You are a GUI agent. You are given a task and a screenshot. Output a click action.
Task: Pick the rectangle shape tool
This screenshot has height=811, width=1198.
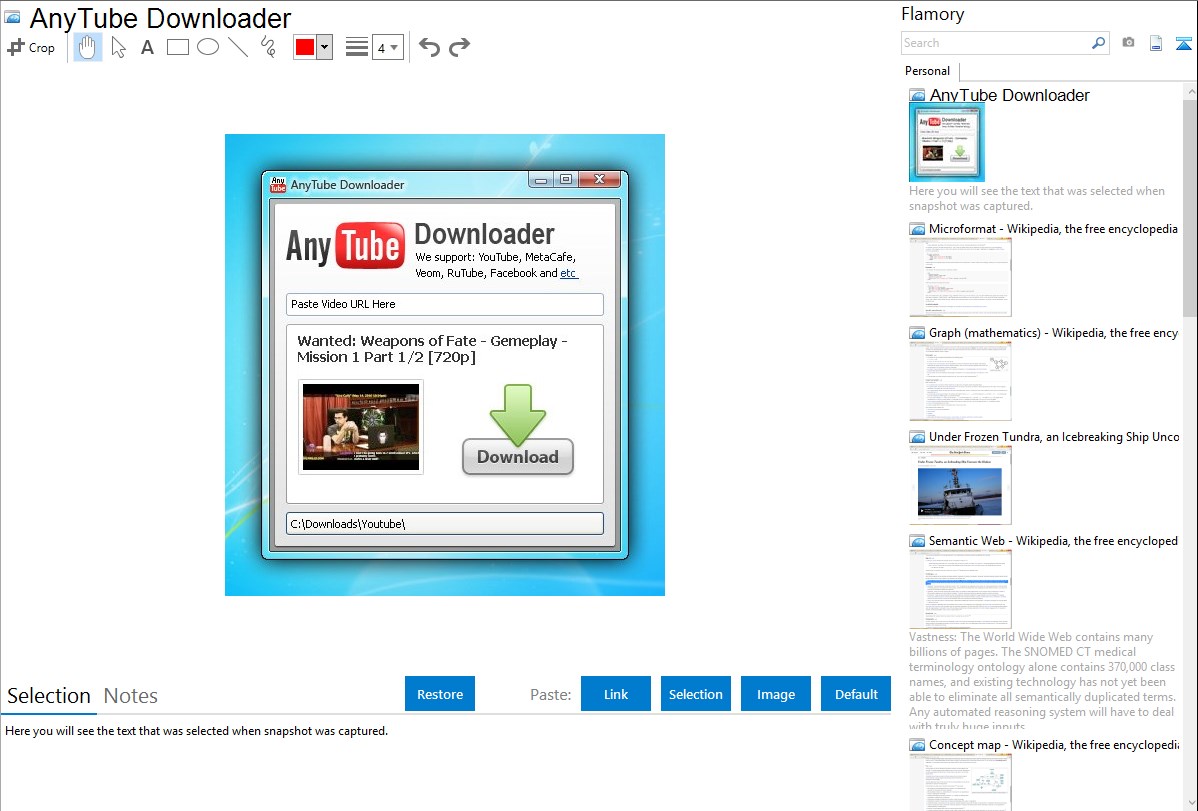pos(177,47)
